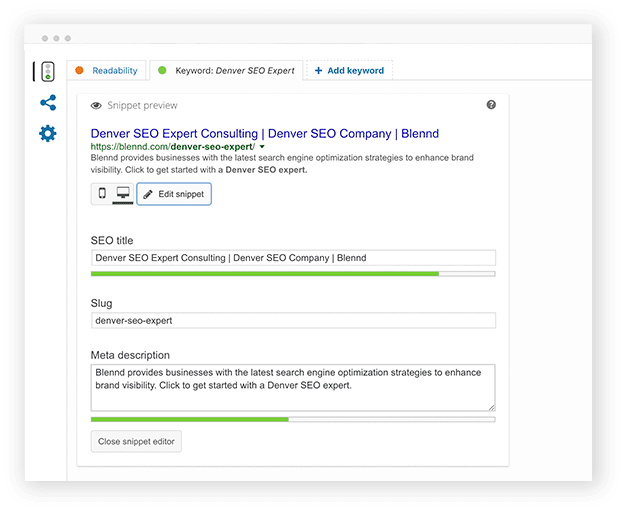
Task: Expand the dropdown arrow beside the URL
Action: [262, 147]
